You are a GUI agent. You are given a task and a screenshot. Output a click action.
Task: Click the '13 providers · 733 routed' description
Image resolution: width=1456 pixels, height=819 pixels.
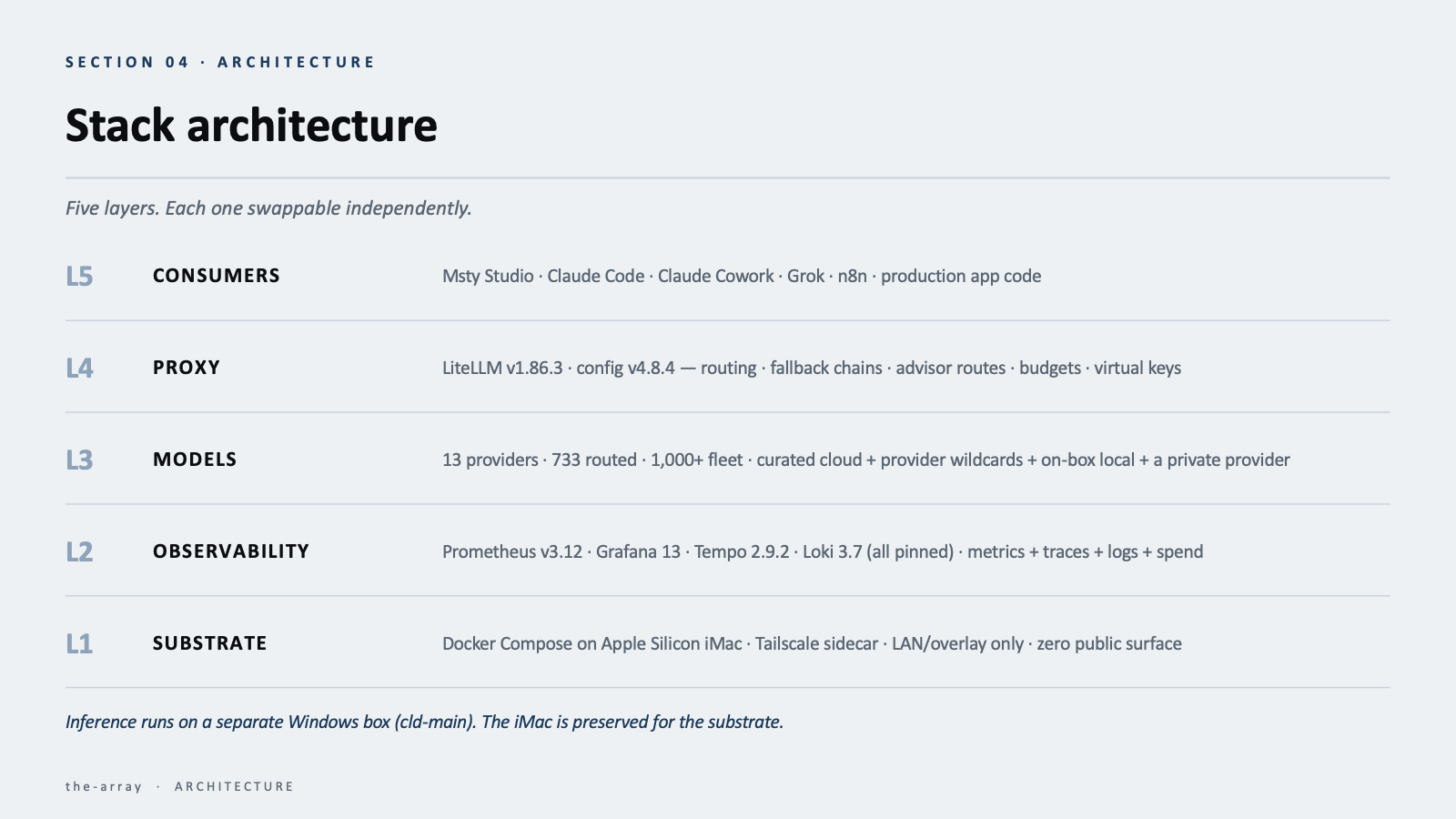866,460
